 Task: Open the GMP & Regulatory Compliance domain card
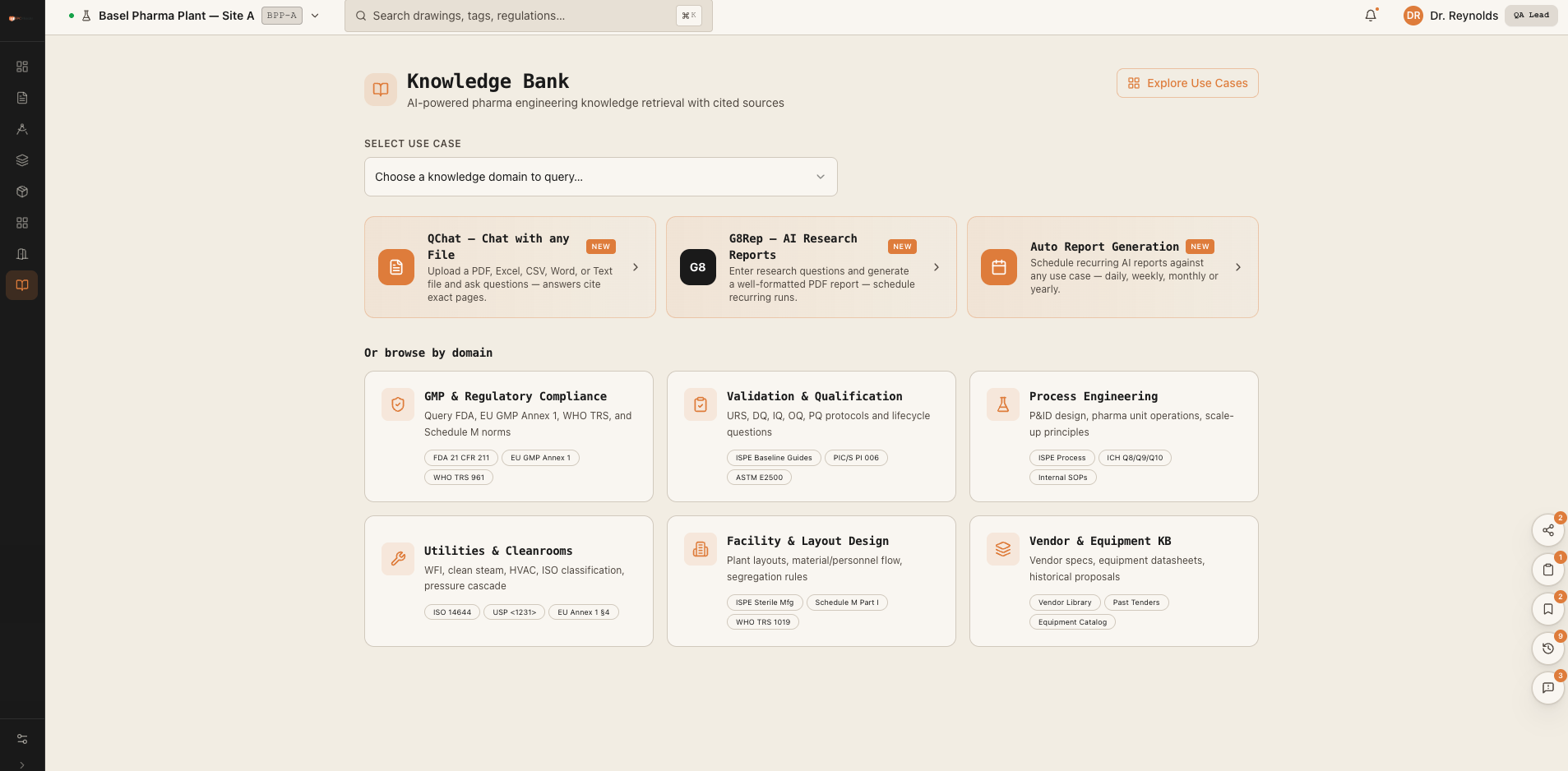coord(509,436)
